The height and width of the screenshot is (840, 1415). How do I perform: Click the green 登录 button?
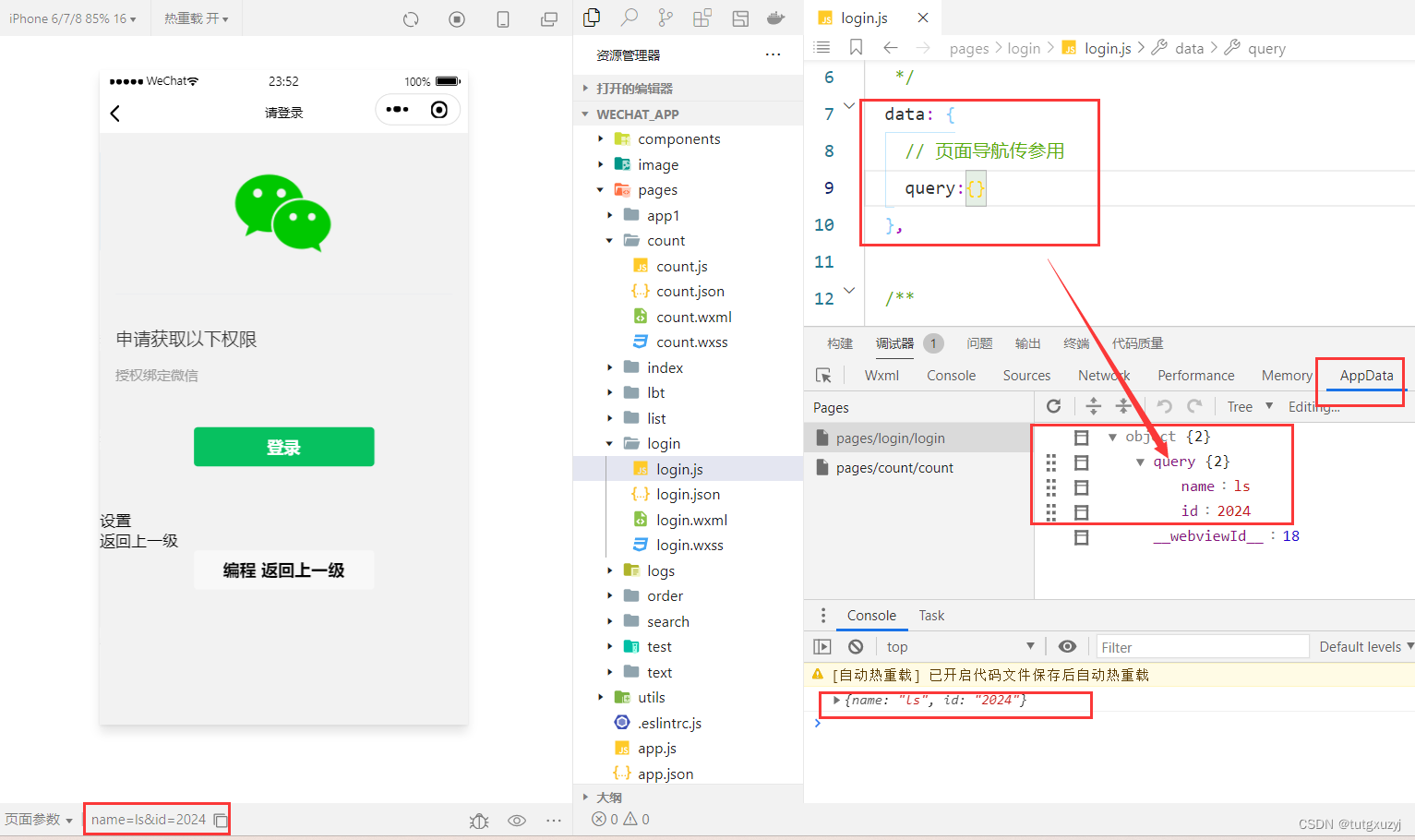(x=283, y=447)
